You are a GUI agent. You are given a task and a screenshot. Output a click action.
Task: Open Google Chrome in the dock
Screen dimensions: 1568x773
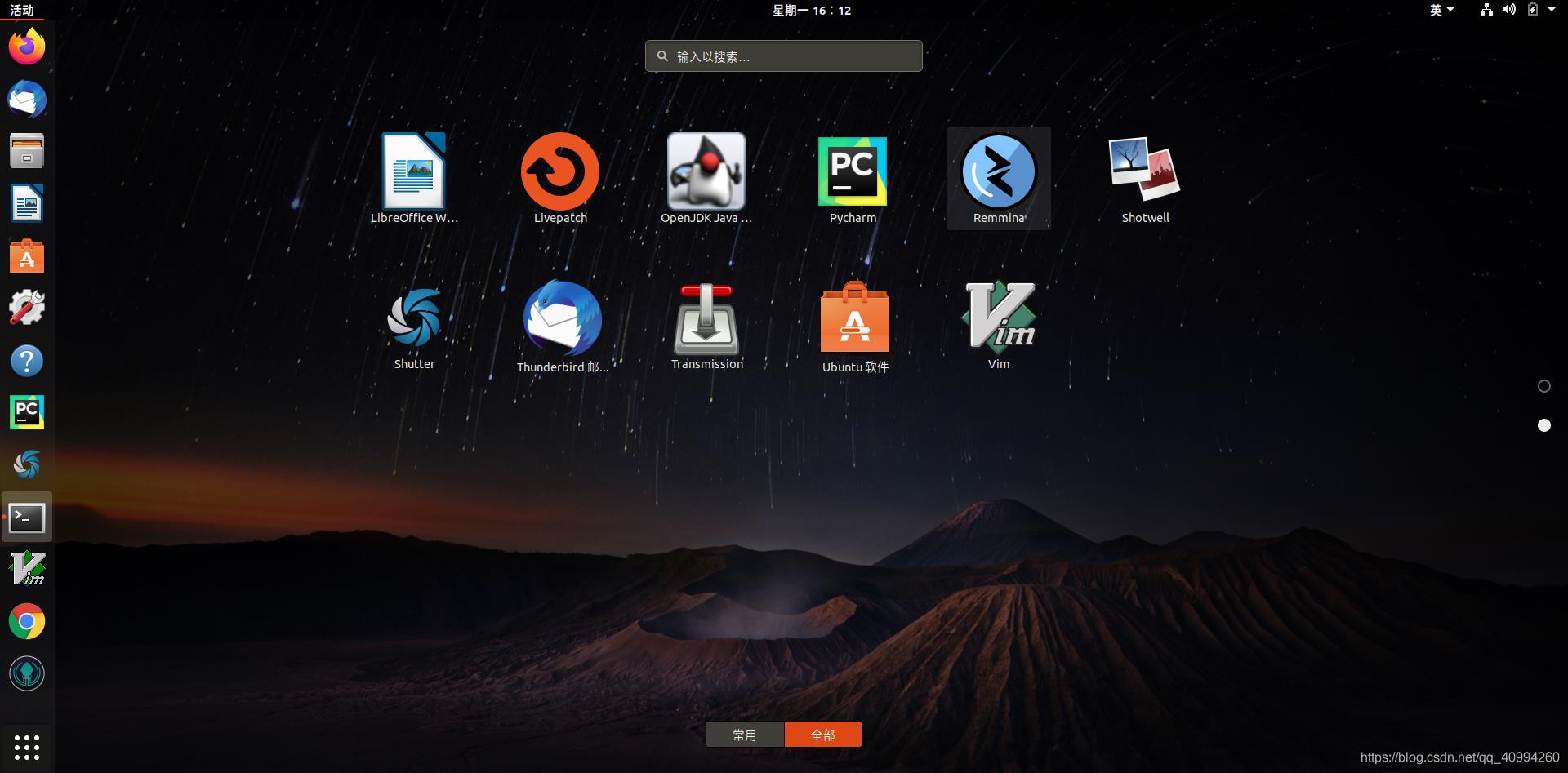[x=27, y=621]
